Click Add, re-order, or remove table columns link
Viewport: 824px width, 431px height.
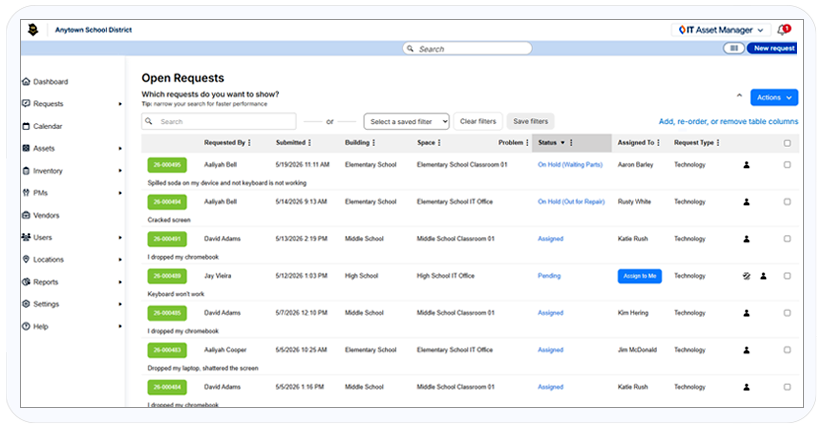point(728,121)
